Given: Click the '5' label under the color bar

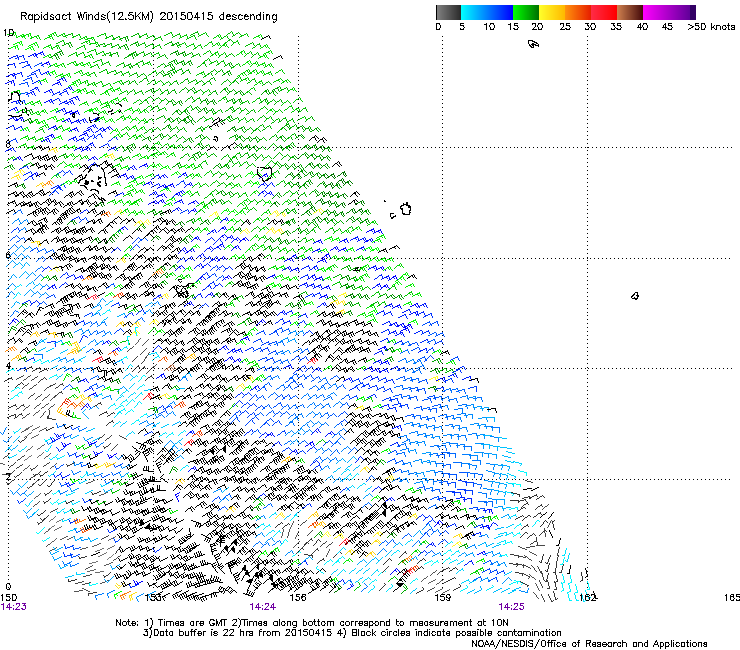Looking at the screenshot, I should click(x=462, y=27).
